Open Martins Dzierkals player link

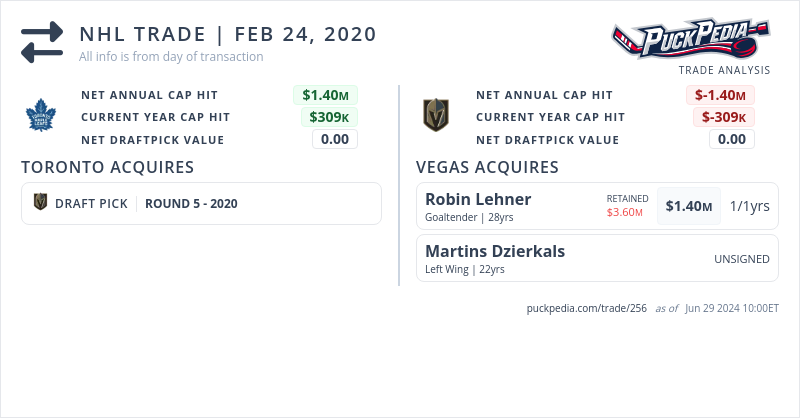coord(495,251)
